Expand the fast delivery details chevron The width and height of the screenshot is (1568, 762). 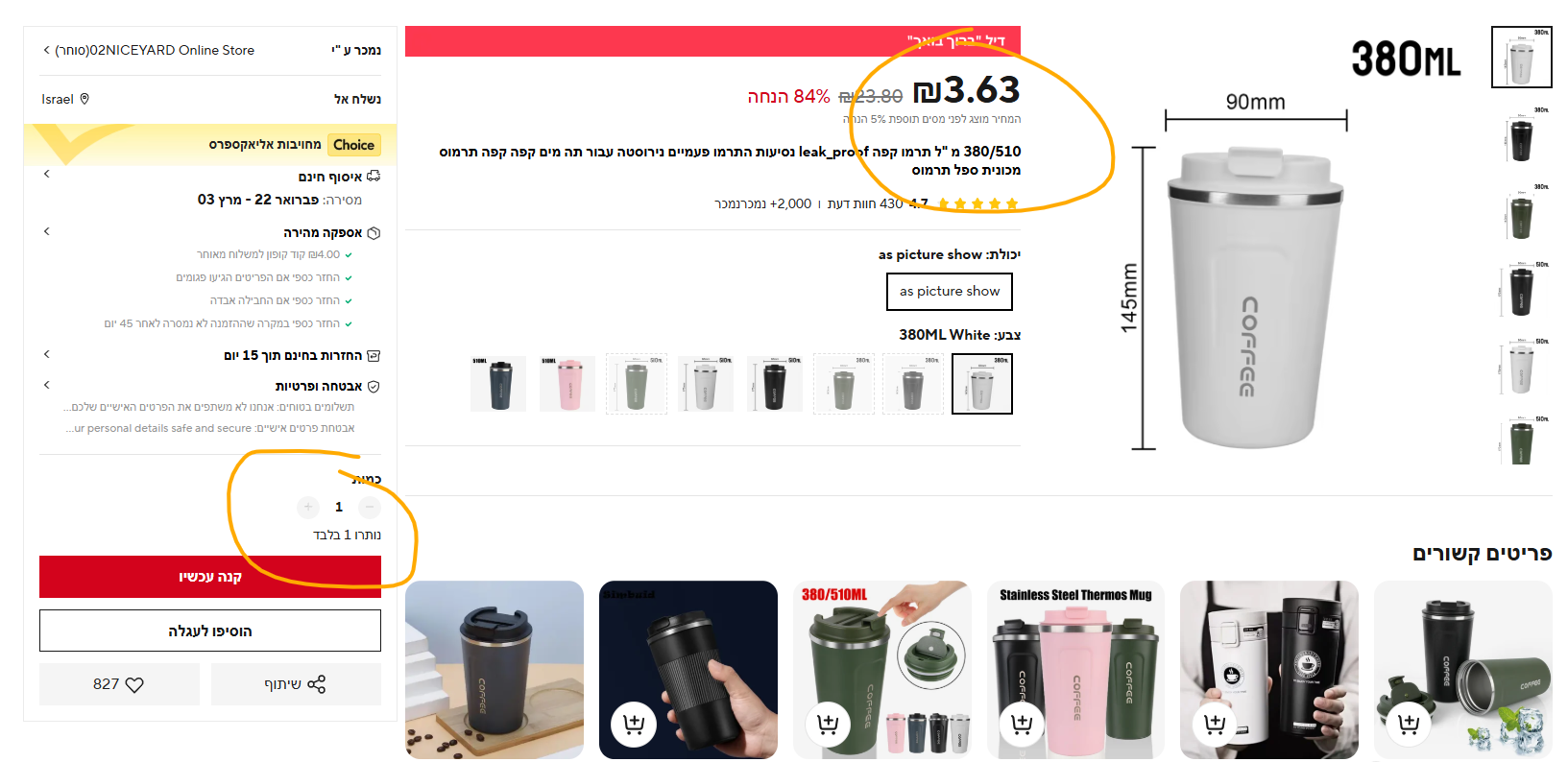click(46, 231)
